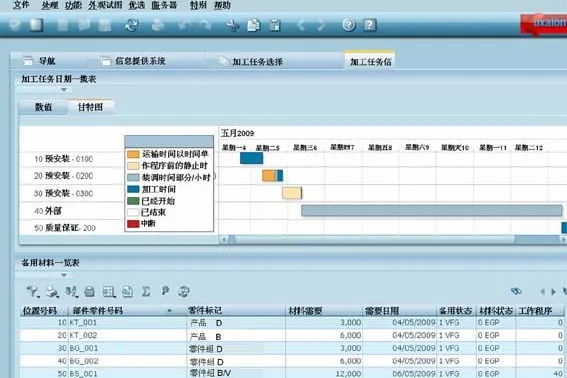Viewport: 567px width, 378px height.
Task: Select the 甘特图 view tab
Action: click(x=90, y=107)
